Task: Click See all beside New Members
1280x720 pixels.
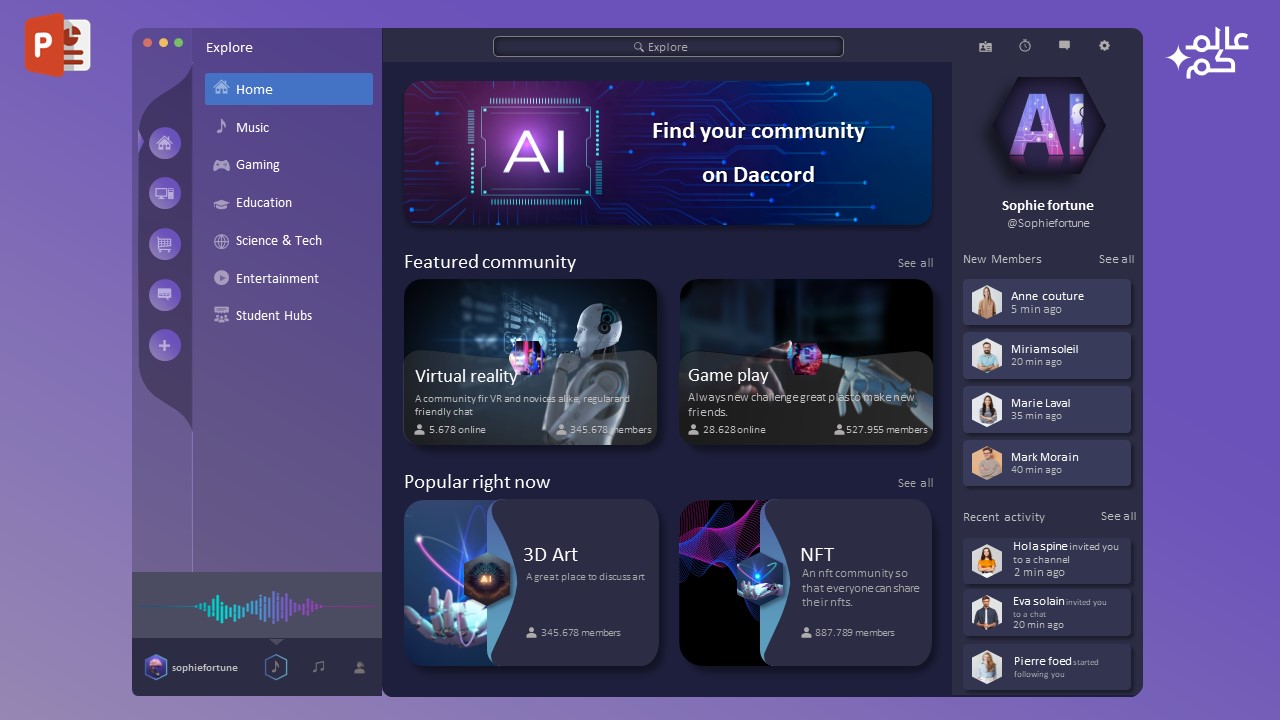Action: (x=1116, y=259)
